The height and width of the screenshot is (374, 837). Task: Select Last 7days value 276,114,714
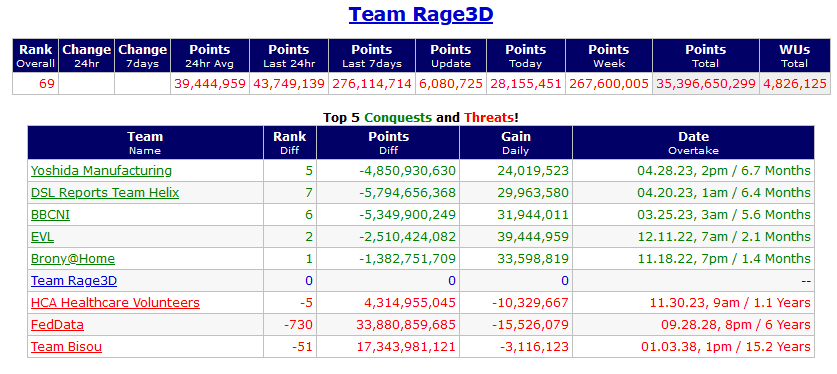click(x=372, y=84)
